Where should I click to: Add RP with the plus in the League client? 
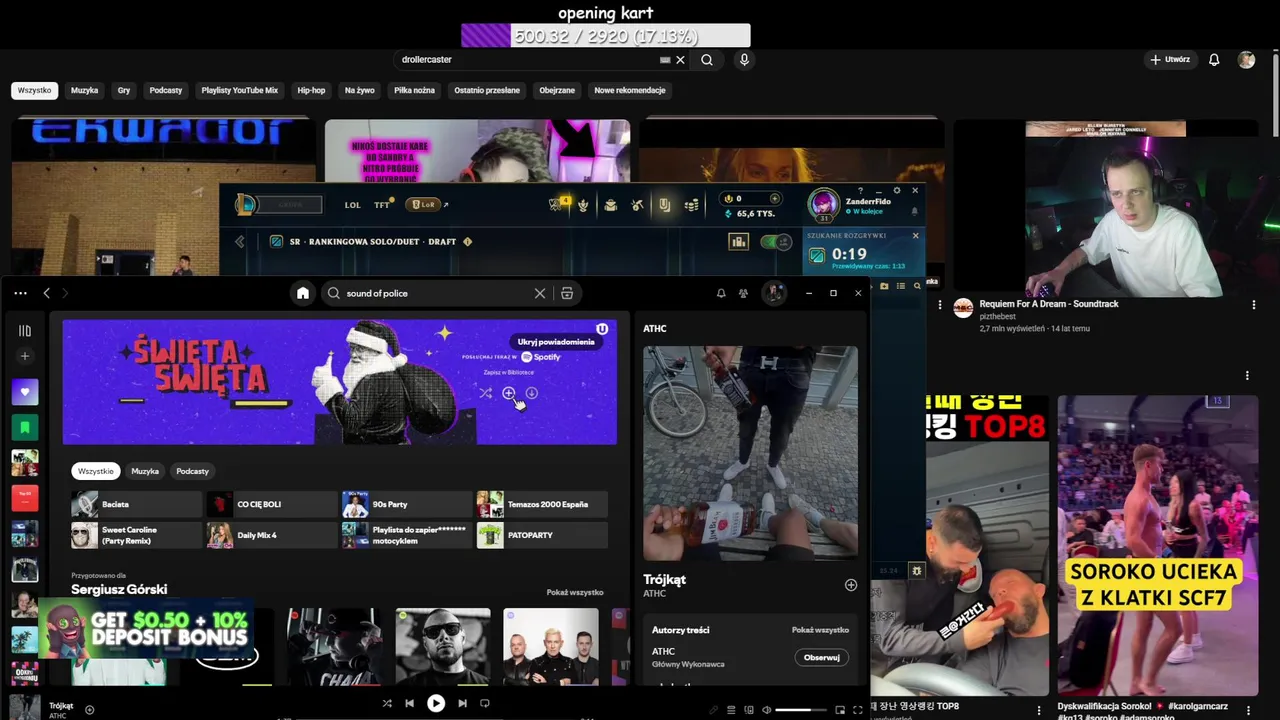774,199
